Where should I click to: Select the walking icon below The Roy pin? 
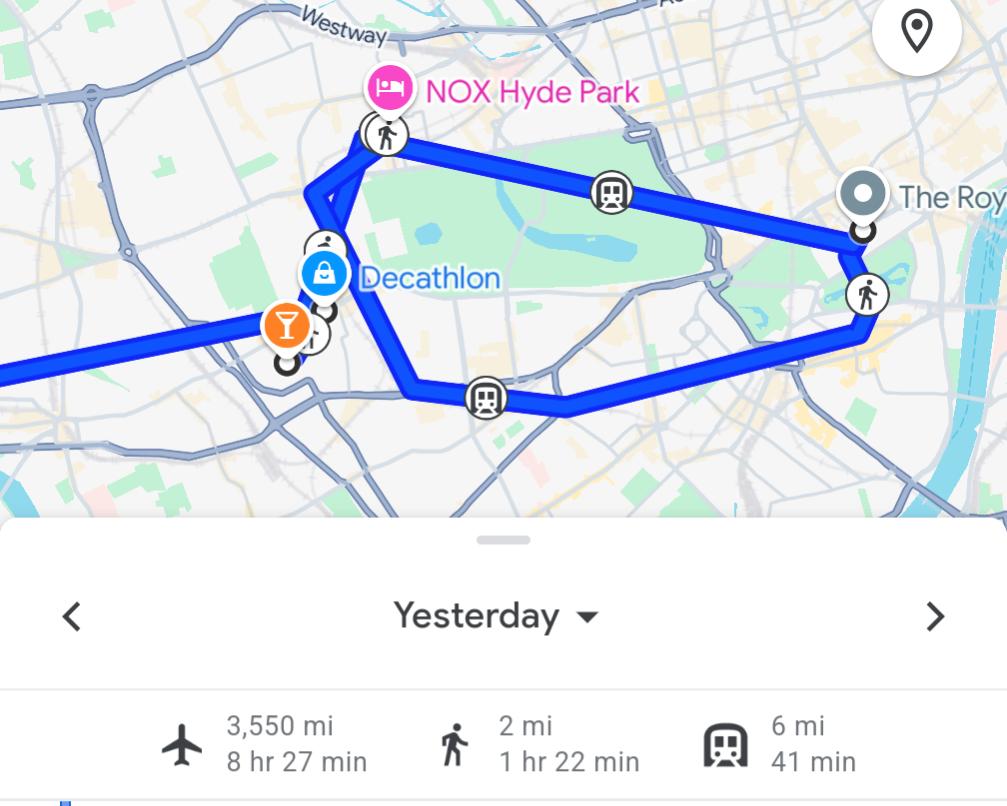coord(866,296)
